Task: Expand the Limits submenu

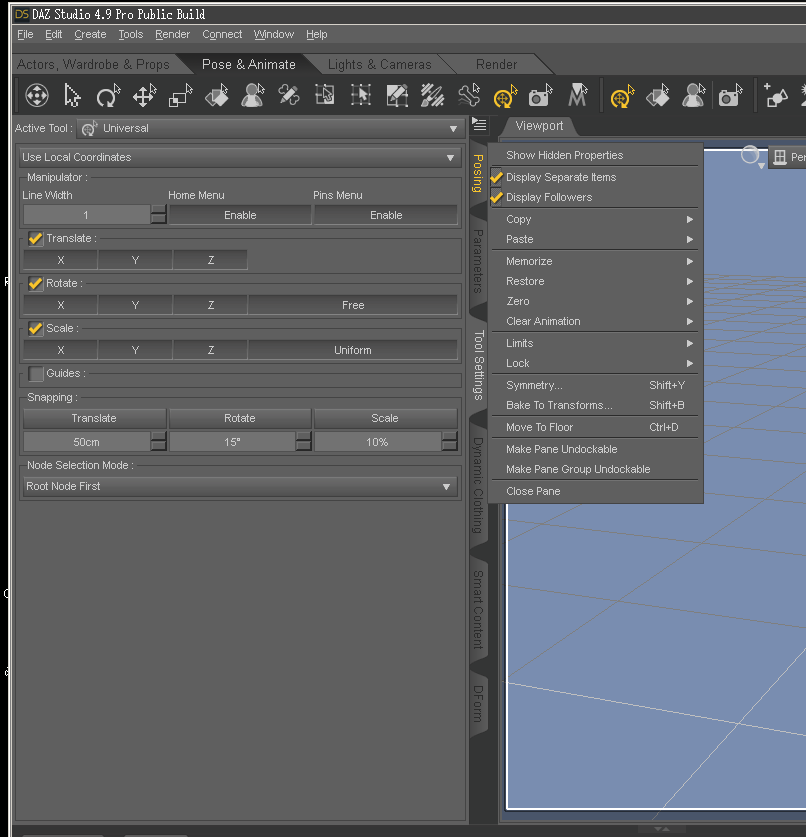Action: coord(594,343)
